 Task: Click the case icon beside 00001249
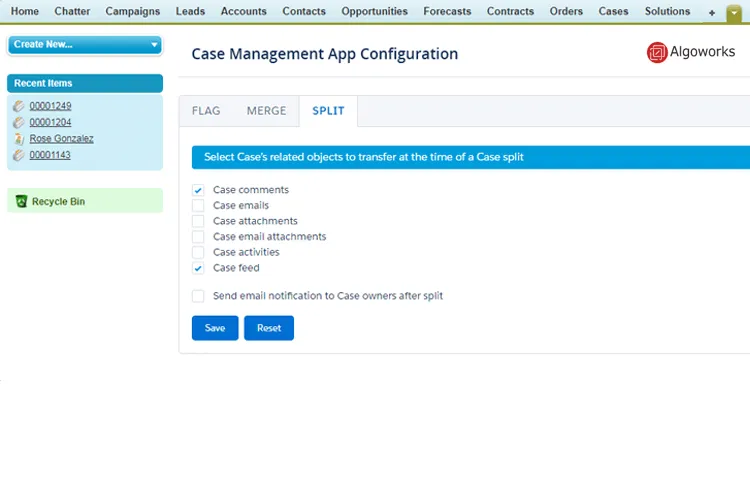[19, 106]
